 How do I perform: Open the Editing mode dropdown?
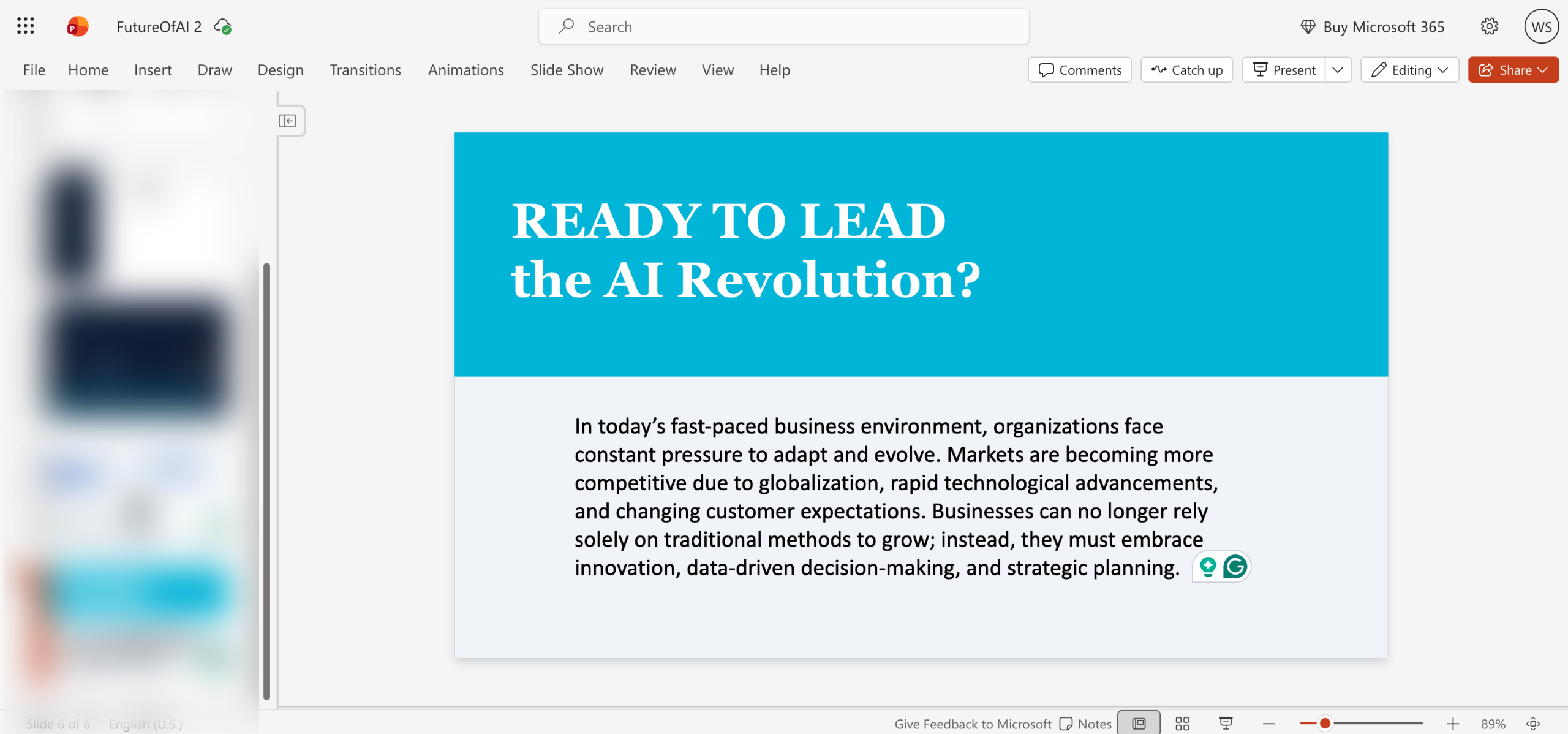(x=1409, y=70)
